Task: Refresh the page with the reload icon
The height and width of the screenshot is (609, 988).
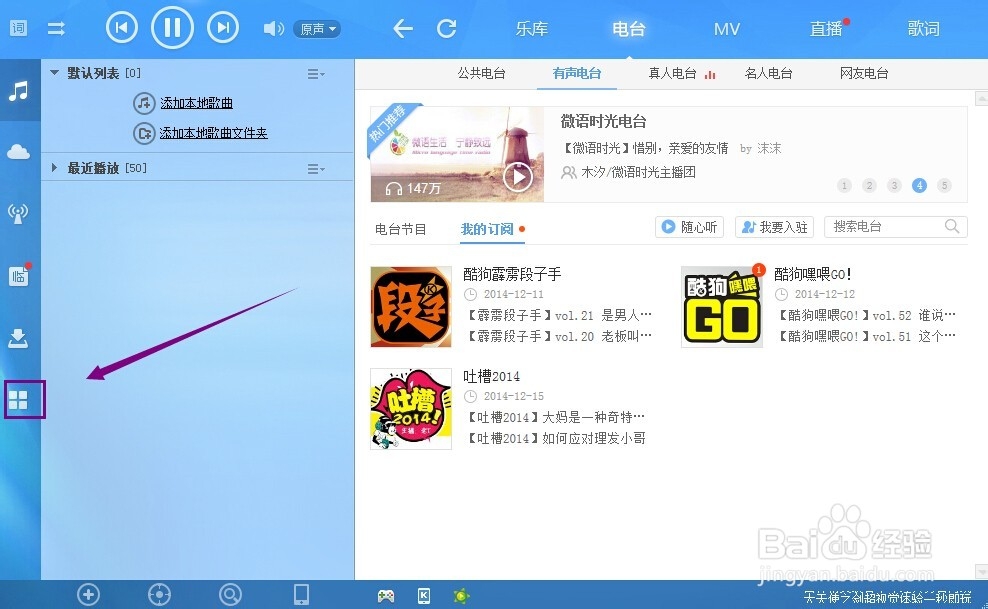Action: point(447,28)
